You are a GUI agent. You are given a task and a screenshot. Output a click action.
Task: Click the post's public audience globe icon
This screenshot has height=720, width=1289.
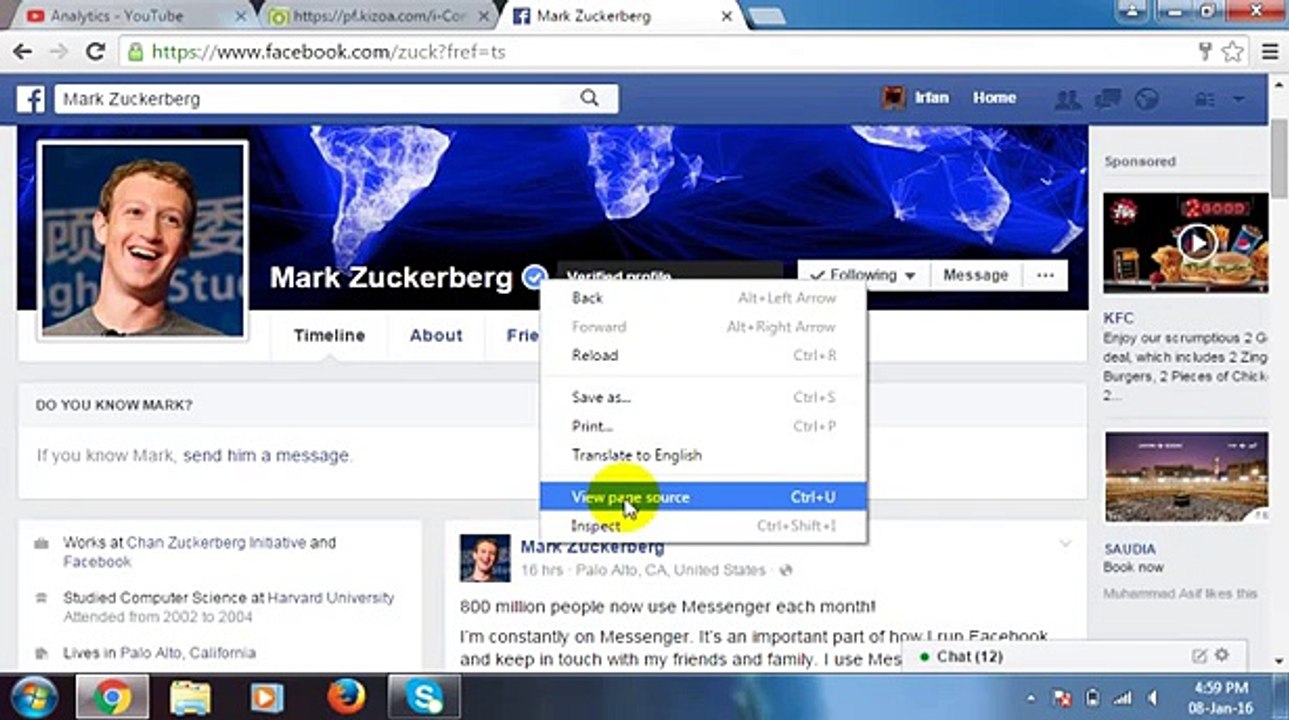[785, 571]
